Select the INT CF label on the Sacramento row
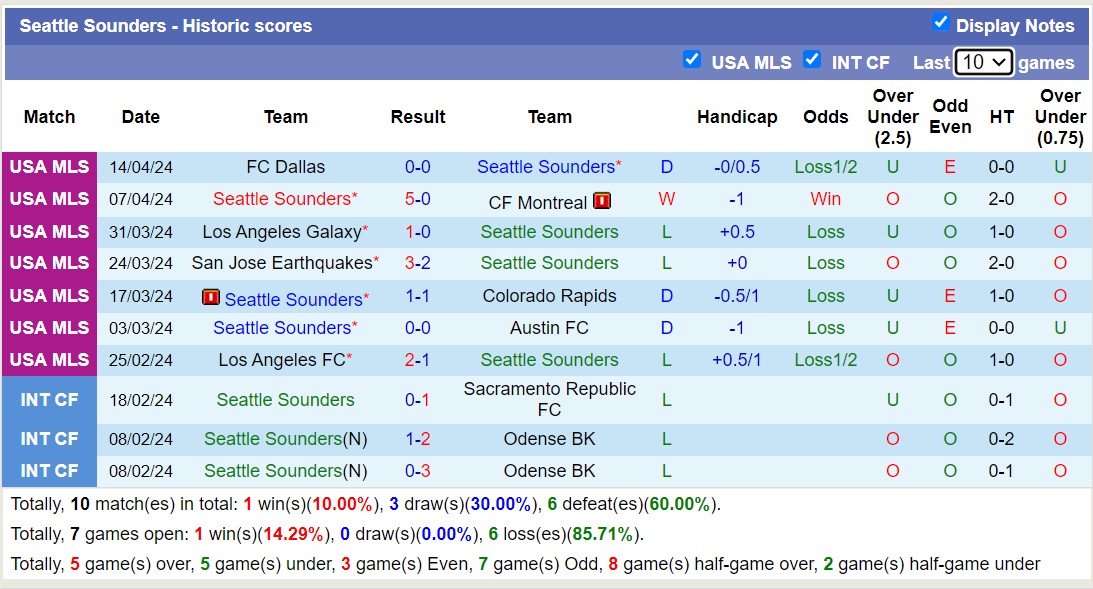The image size is (1093, 589). point(49,399)
